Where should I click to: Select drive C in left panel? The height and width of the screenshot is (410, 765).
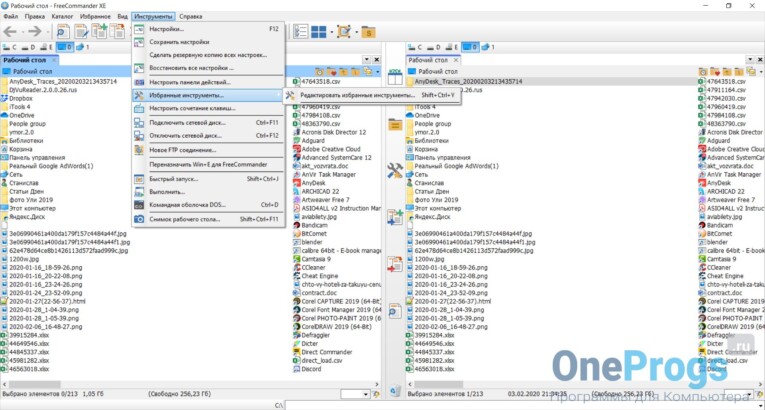[10, 47]
